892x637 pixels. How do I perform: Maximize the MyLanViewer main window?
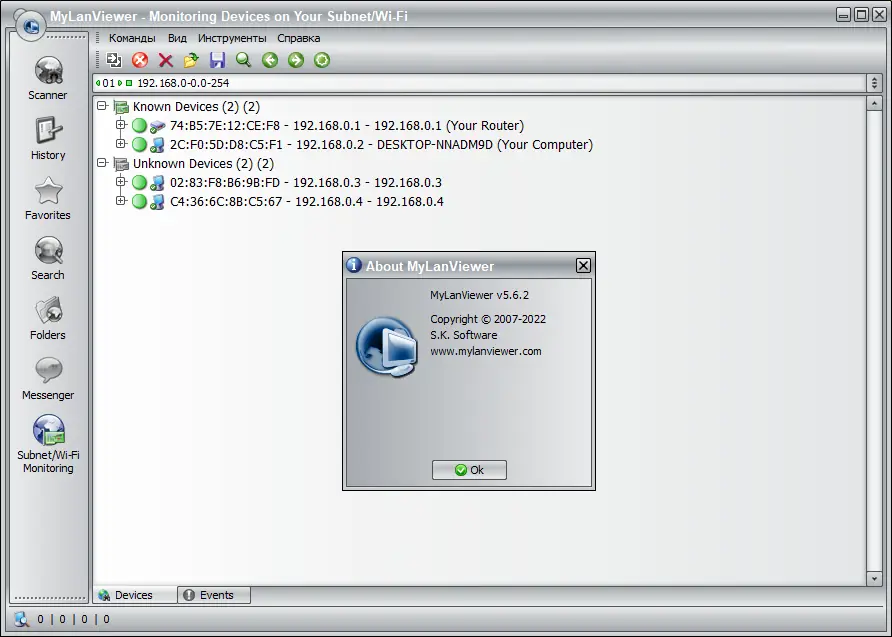point(862,15)
